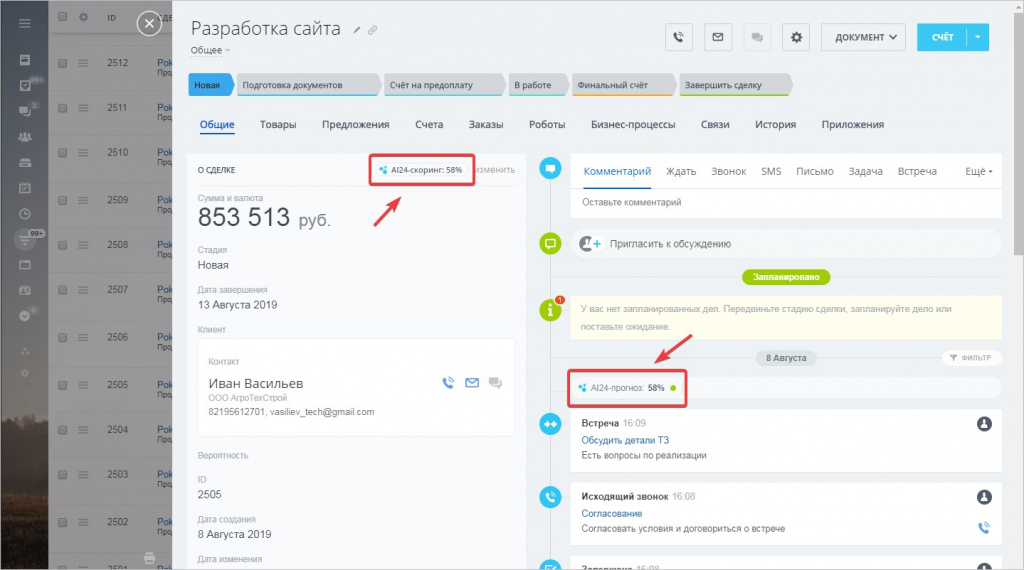The width and height of the screenshot is (1024, 570).
Task: Call contact Иван Васильев via phone icon
Action: pos(448,382)
